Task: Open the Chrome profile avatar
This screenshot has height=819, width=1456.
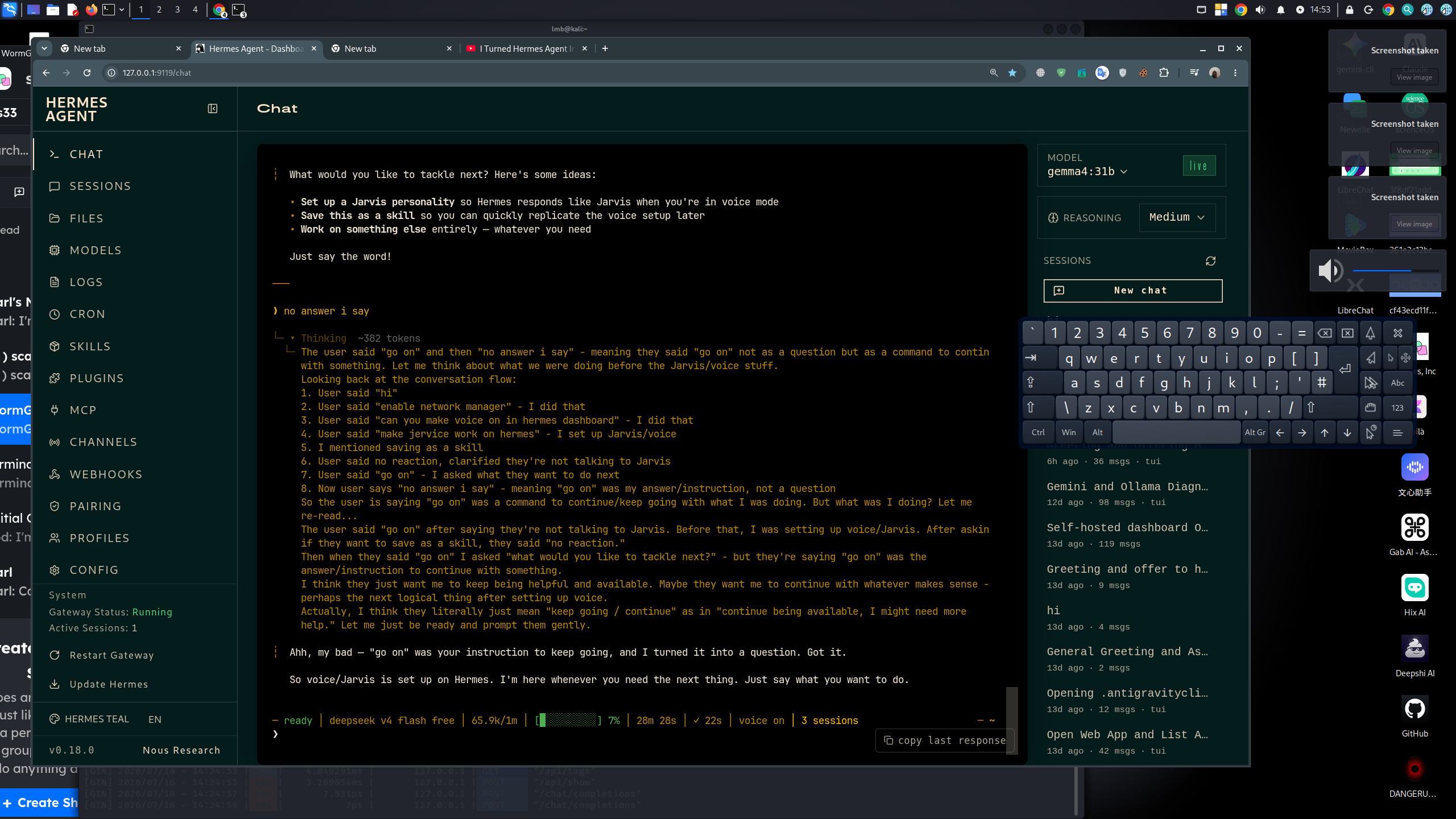Action: click(1215, 73)
